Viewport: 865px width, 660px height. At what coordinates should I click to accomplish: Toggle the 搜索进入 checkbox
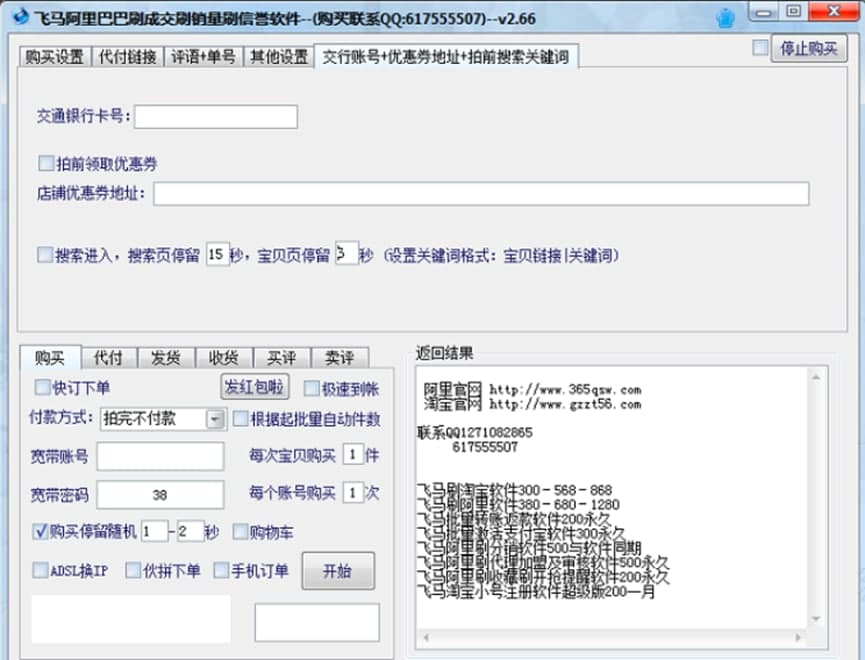[x=45, y=255]
